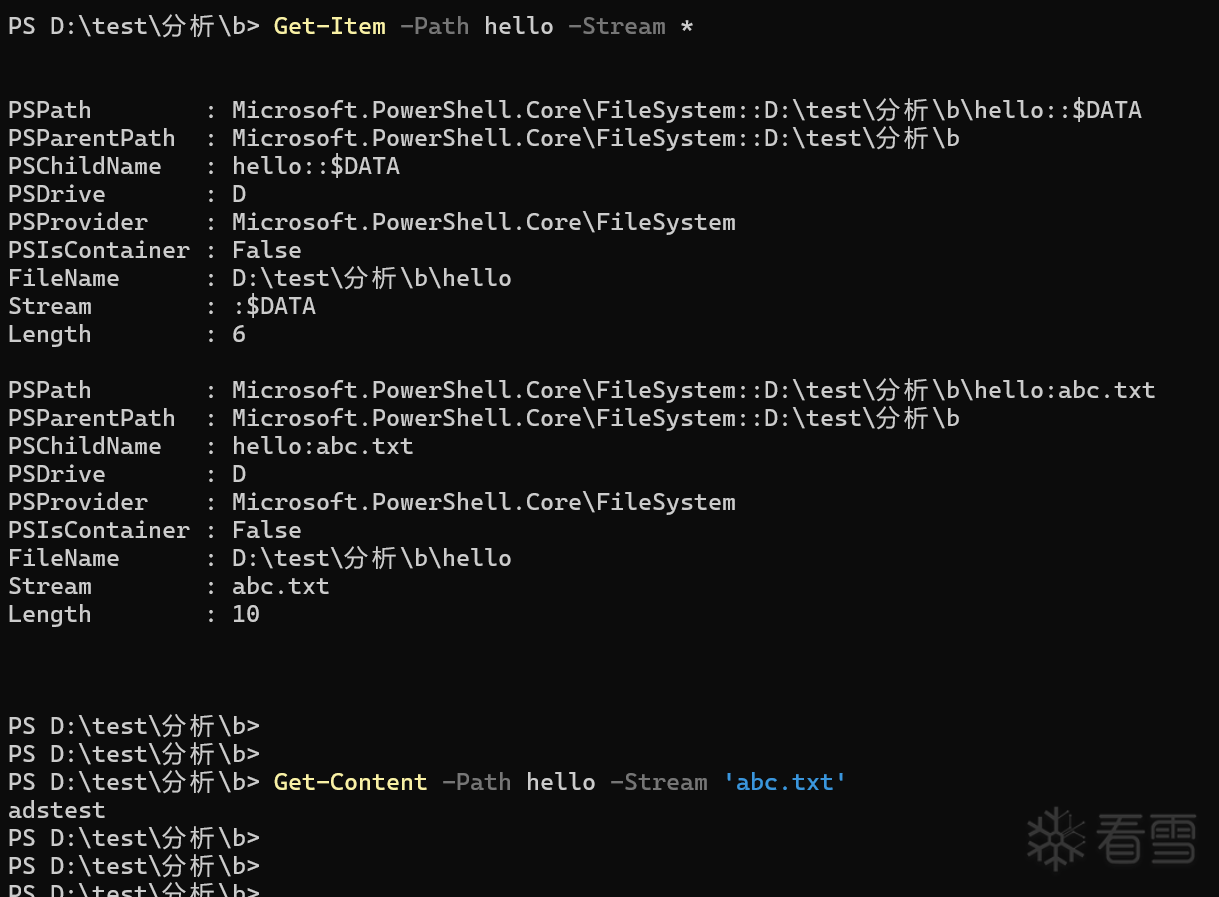
Task: Click the snowflake watermark logo
Action: pos(1055,839)
